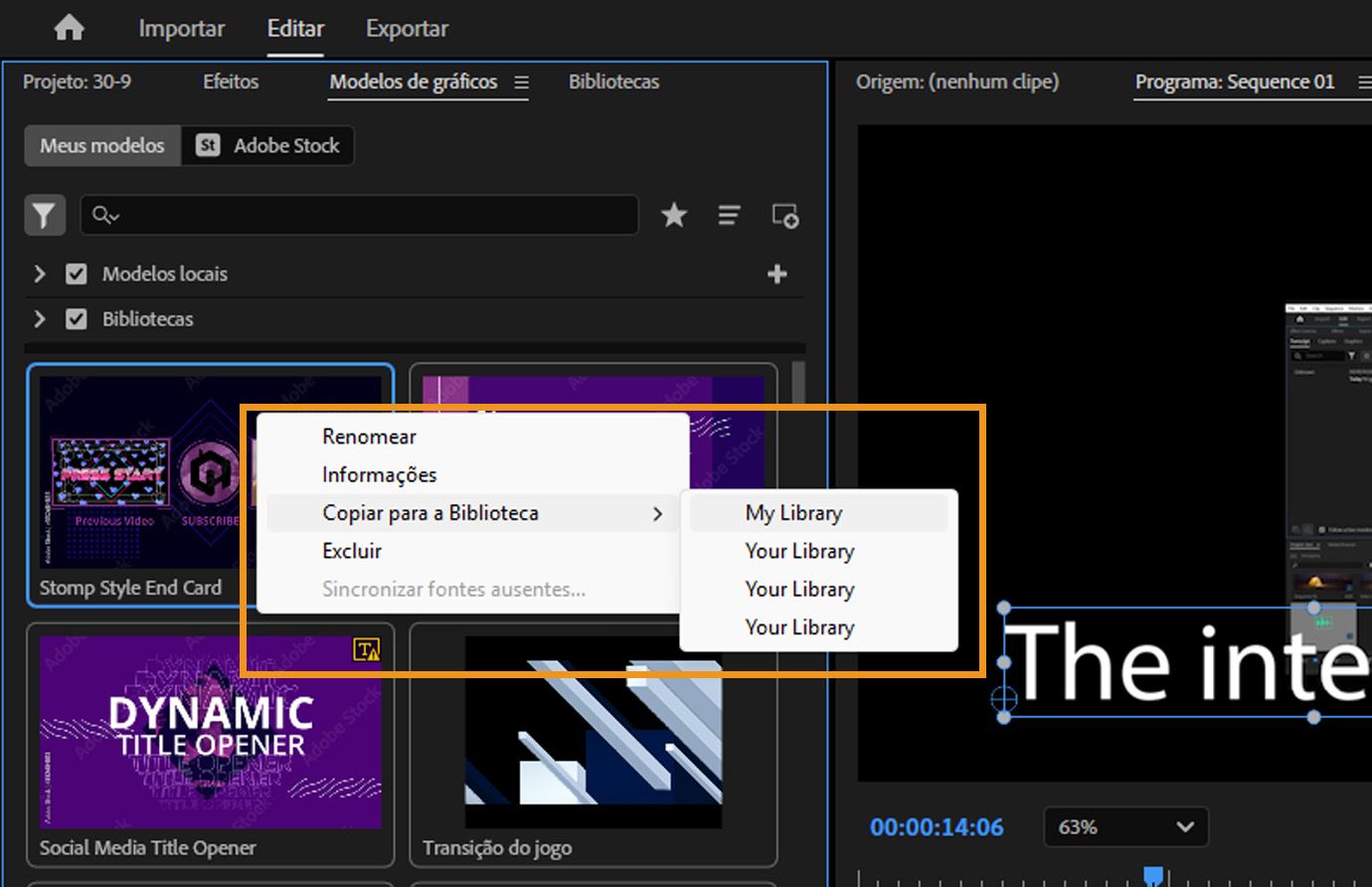The image size is (1372, 887).
Task: Switch to the Importar workspace tab
Action: (182, 29)
